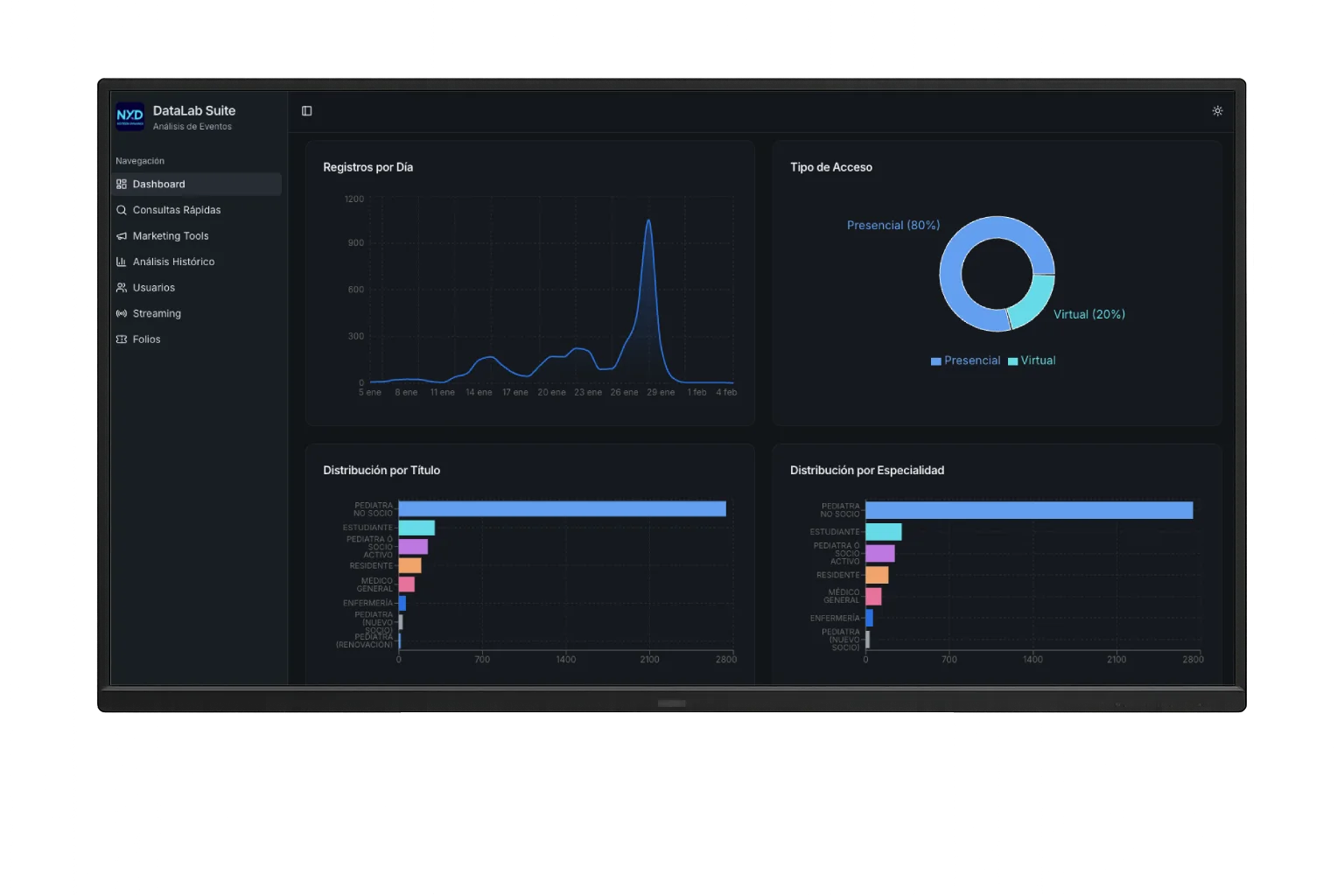The image size is (1344, 896).
Task: Click the 5 ene axis label
Action: click(x=370, y=392)
